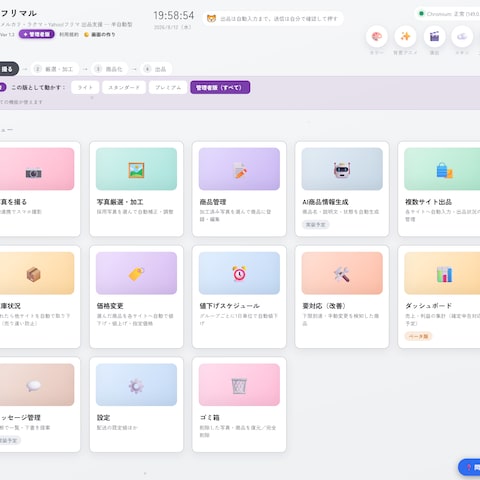The height and width of the screenshot is (480, 480).
Task: Click the purple 管理者版 badge under the title
Action: pos(37,34)
